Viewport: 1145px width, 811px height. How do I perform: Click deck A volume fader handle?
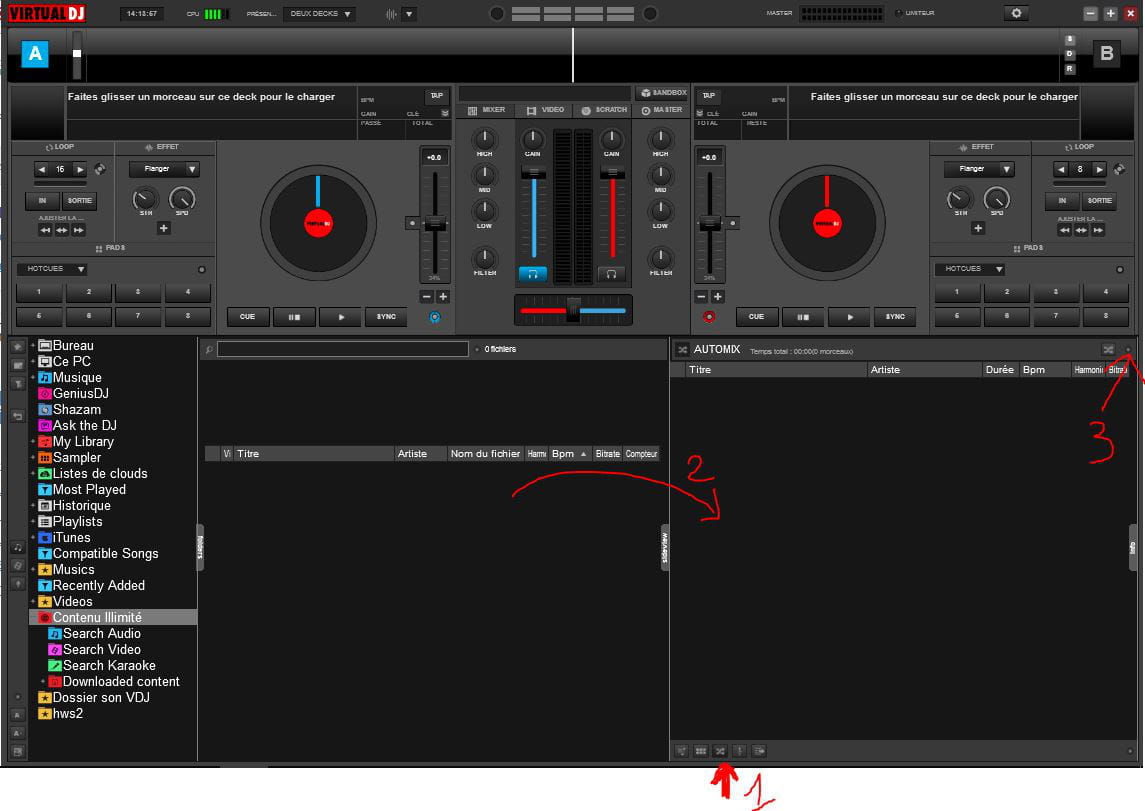click(x=533, y=173)
